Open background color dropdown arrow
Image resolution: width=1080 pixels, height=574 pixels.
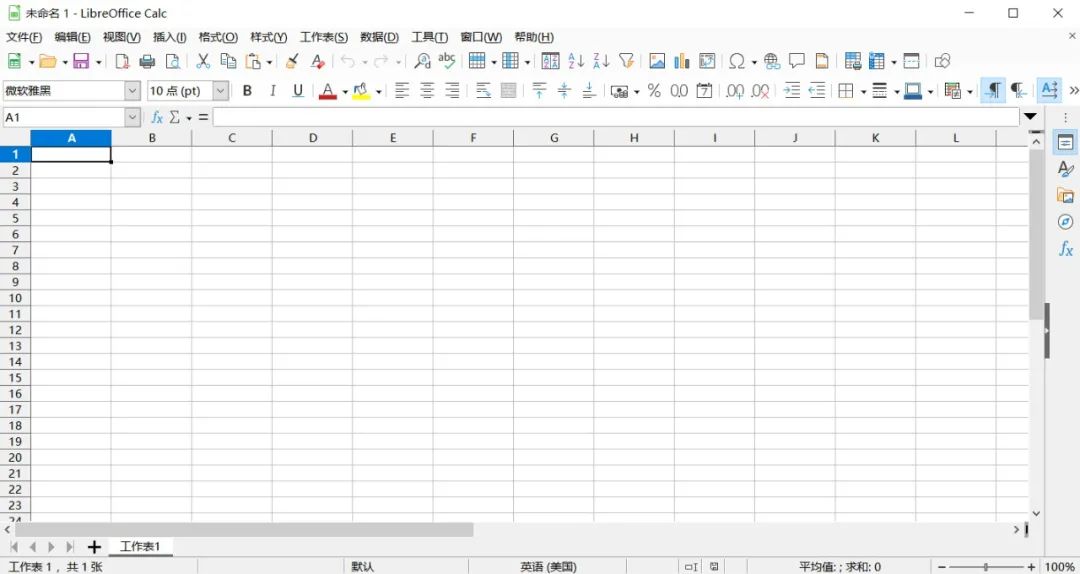(379, 91)
